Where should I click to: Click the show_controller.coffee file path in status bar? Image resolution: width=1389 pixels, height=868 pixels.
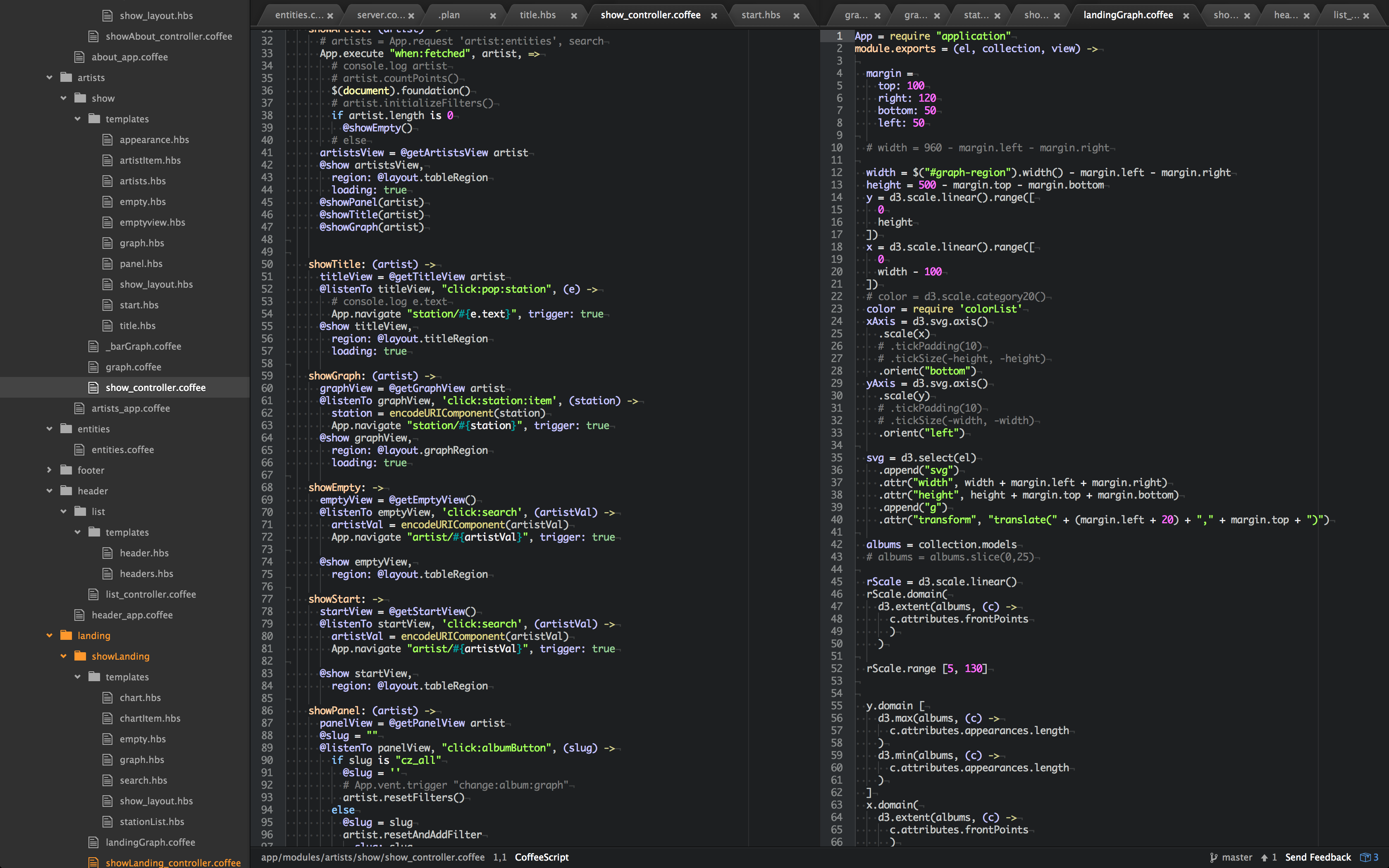pyautogui.click(x=372, y=857)
